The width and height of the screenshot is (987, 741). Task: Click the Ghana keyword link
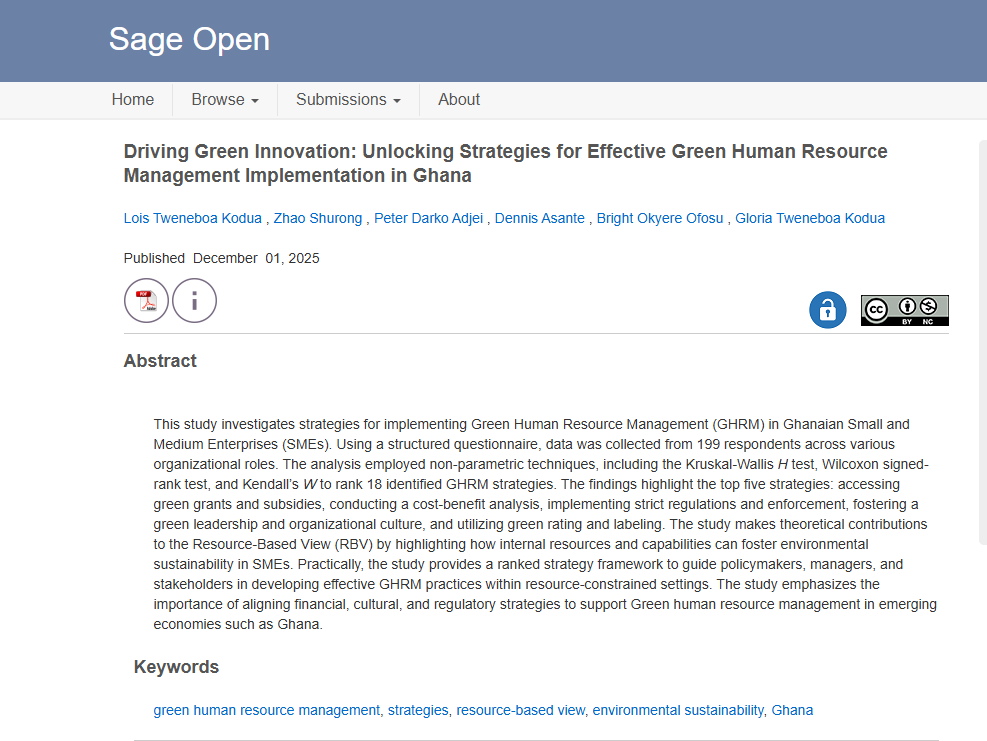pyautogui.click(x=792, y=710)
